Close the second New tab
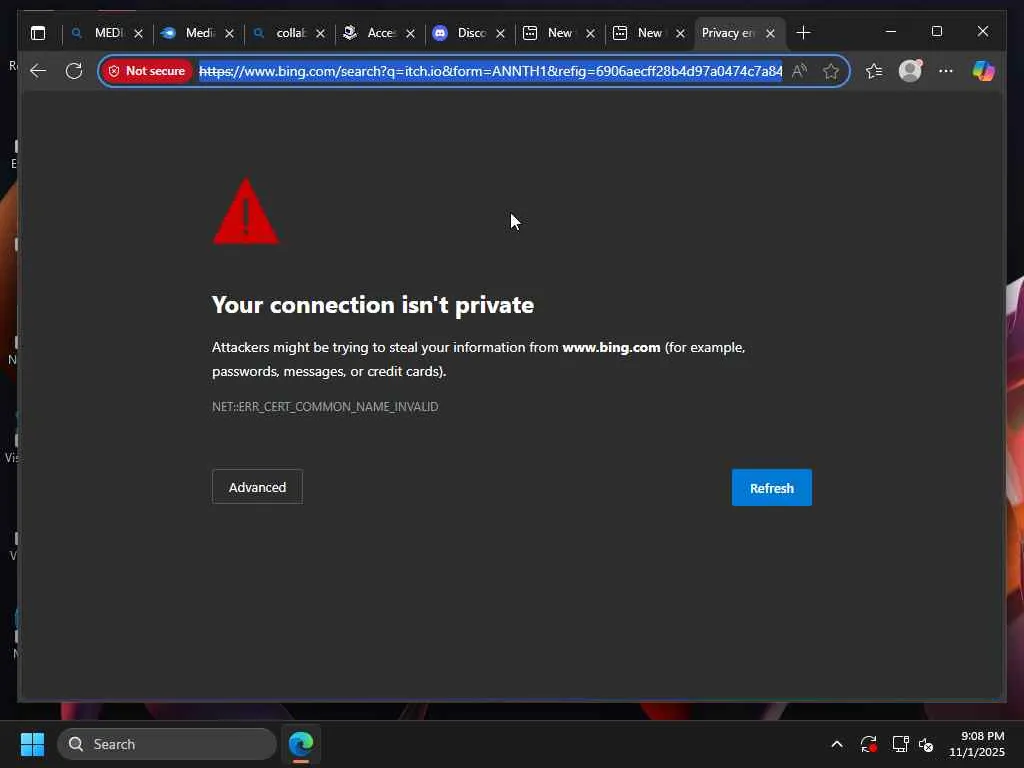Viewport: 1024px width, 768px height. coord(680,33)
